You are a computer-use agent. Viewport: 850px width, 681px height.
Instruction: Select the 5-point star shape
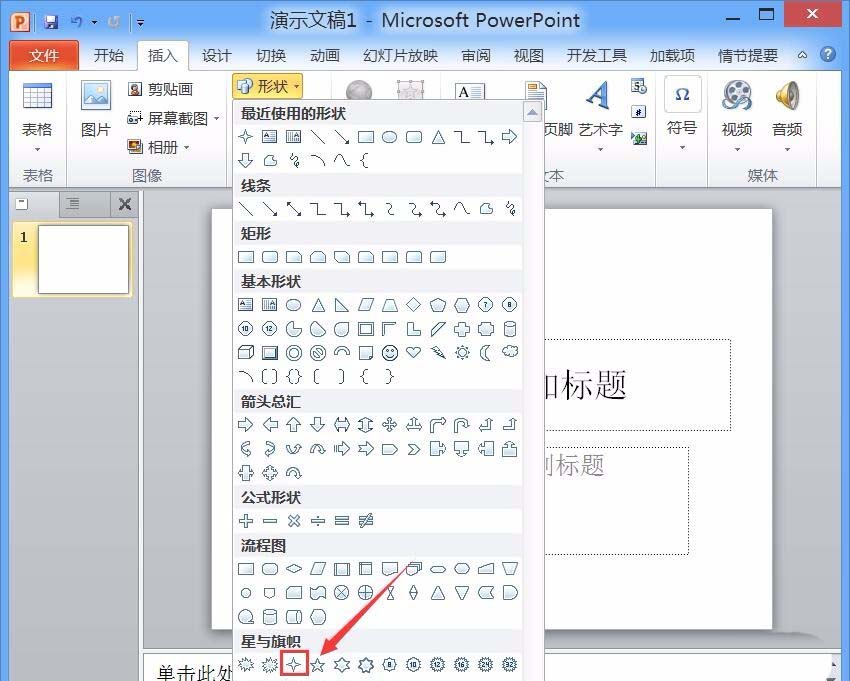319,663
